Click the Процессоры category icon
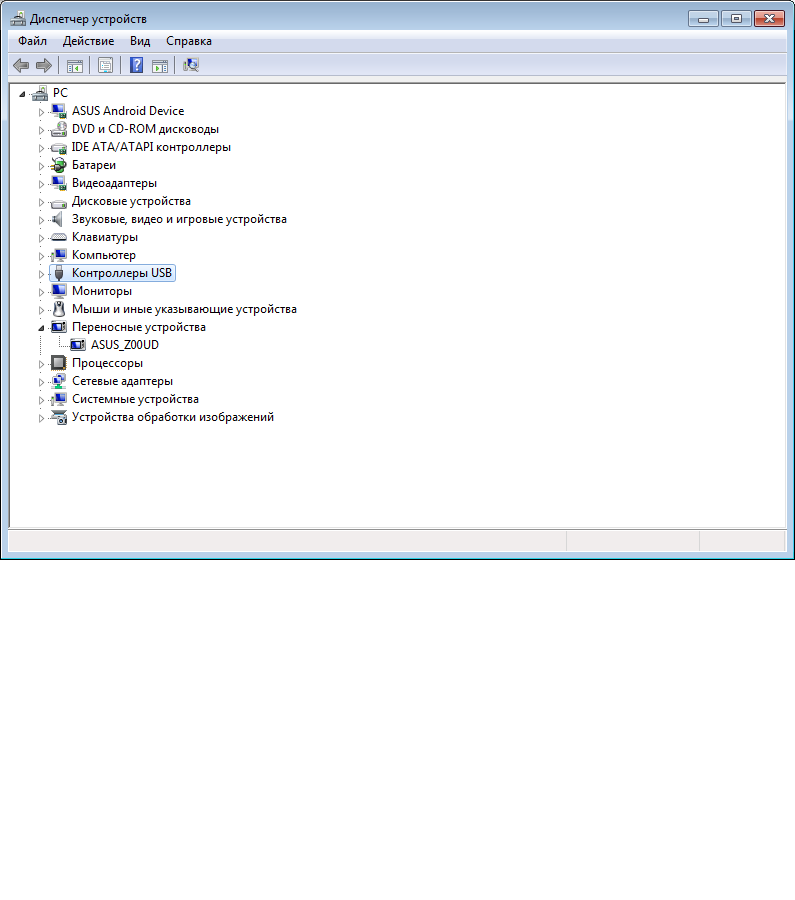 [58, 363]
